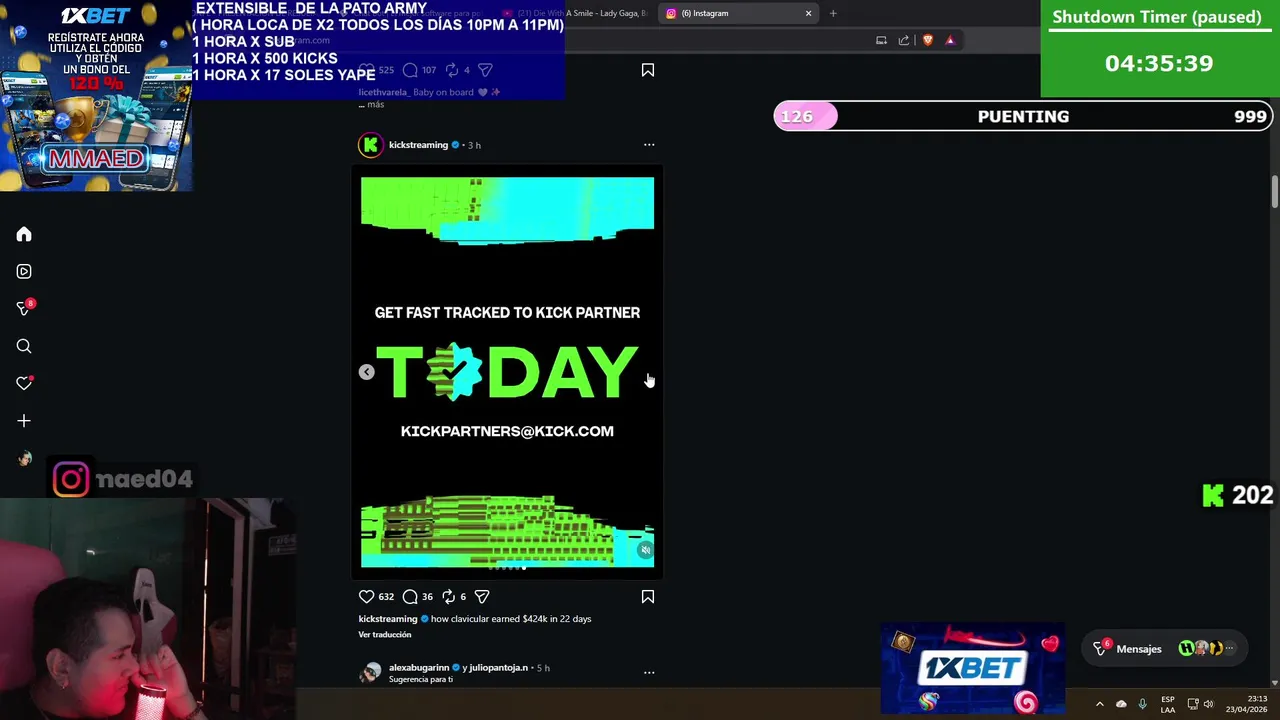Open a new browser tab
This screenshot has width=1280, height=720.
833,13
